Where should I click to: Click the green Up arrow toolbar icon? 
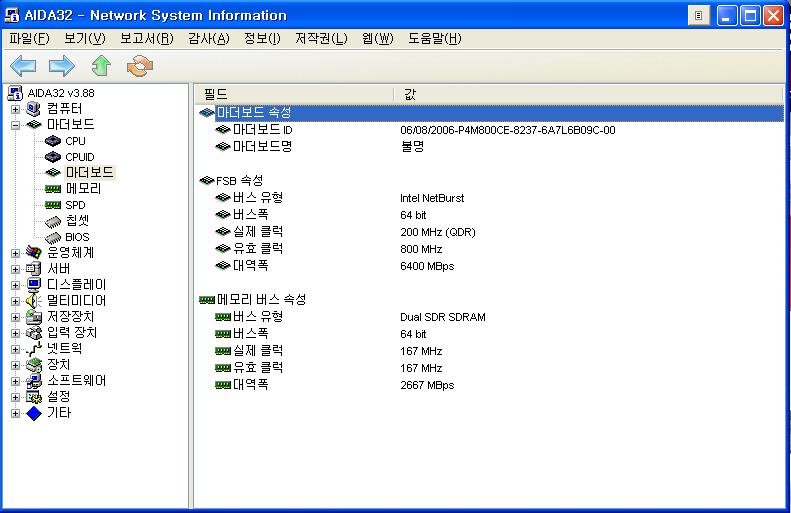click(x=101, y=66)
